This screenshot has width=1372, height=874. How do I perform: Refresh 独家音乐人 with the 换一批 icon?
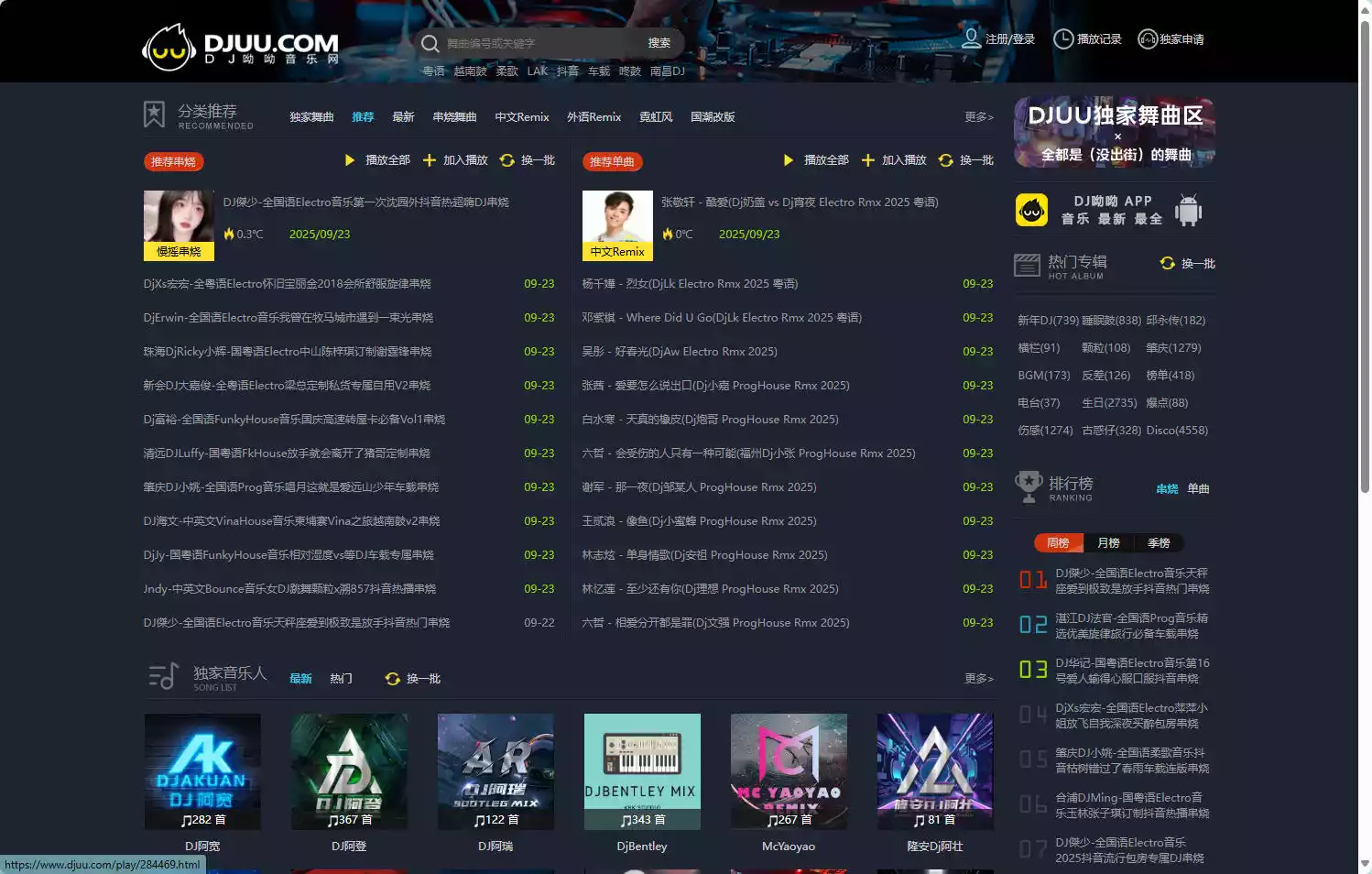[x=392, y=679]
